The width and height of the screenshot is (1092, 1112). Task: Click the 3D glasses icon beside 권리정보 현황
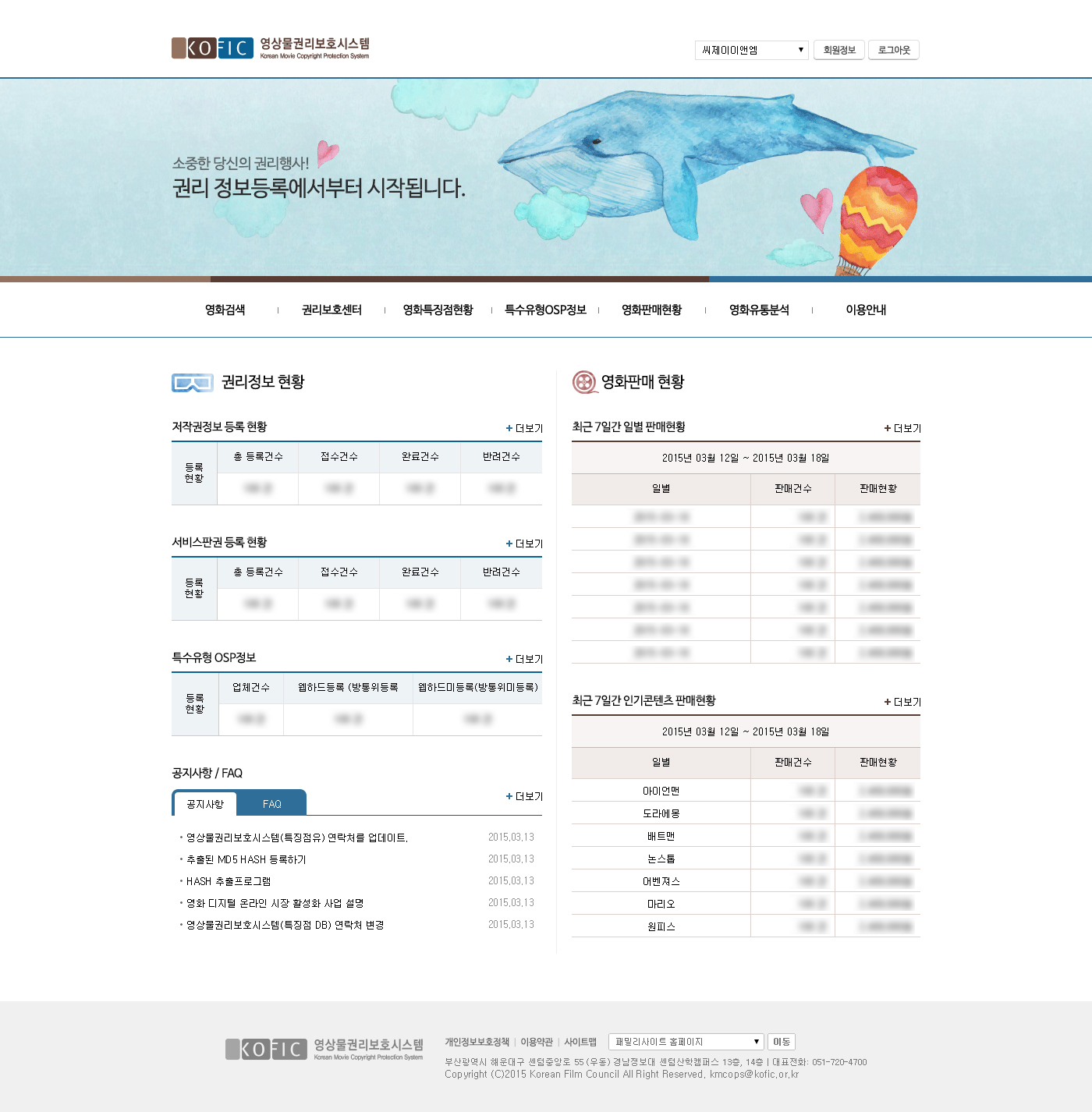coord(192,382)
